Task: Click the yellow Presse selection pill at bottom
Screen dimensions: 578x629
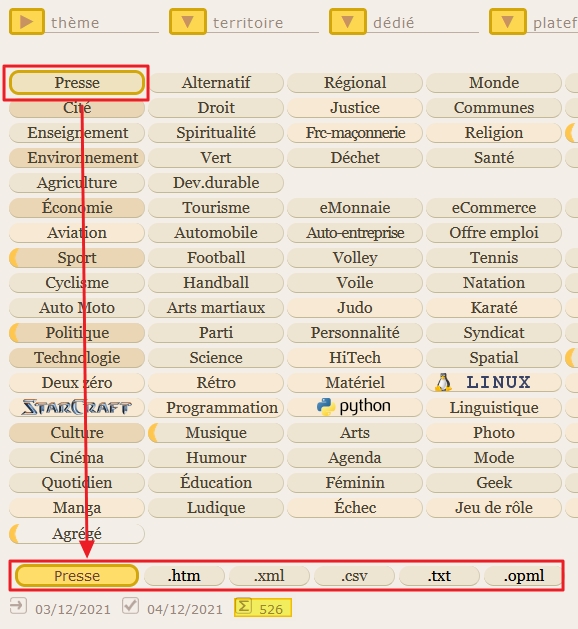Action: click(x=77, y=576)
